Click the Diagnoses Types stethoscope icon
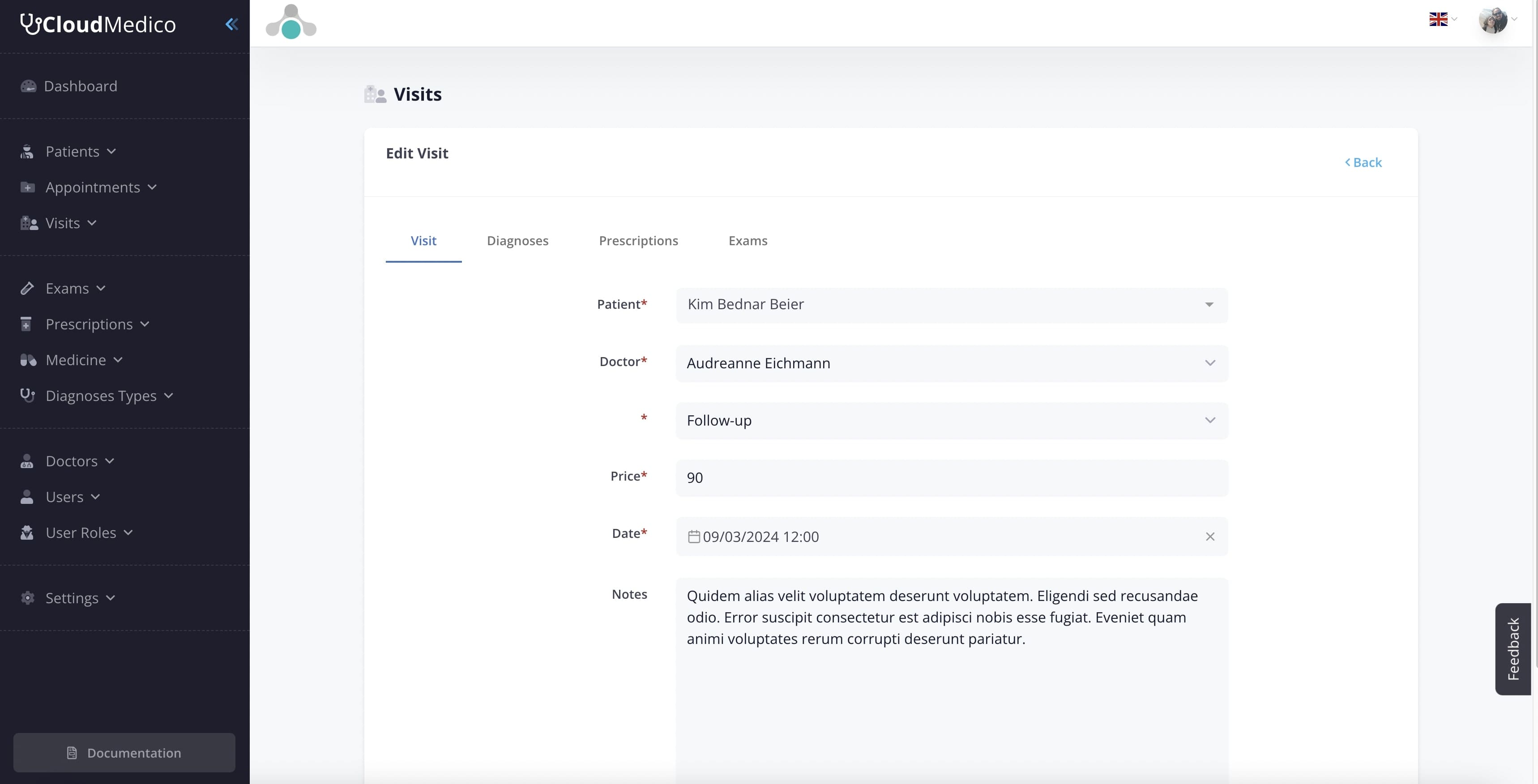 pos(28,395)
